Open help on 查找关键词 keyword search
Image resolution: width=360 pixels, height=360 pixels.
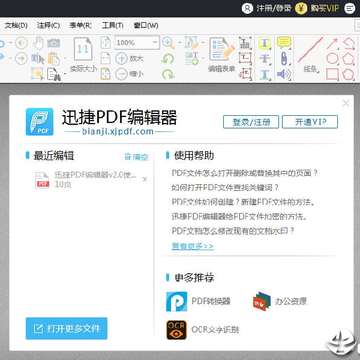coord(225,188)
